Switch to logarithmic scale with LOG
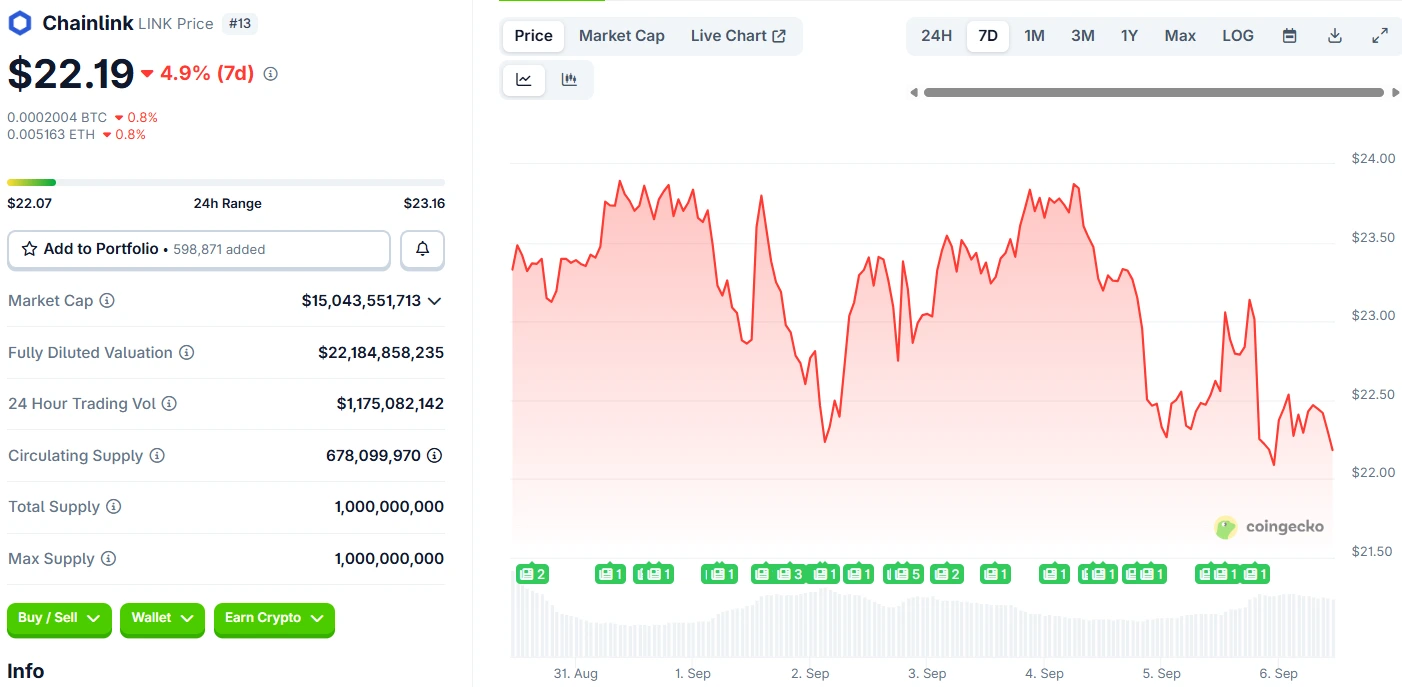 [x=1237, y=35]
